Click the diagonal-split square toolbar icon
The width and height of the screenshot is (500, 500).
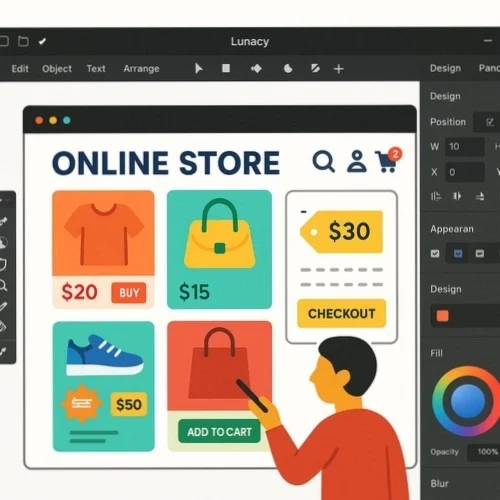pyautogui.click(x=315, y=69)
